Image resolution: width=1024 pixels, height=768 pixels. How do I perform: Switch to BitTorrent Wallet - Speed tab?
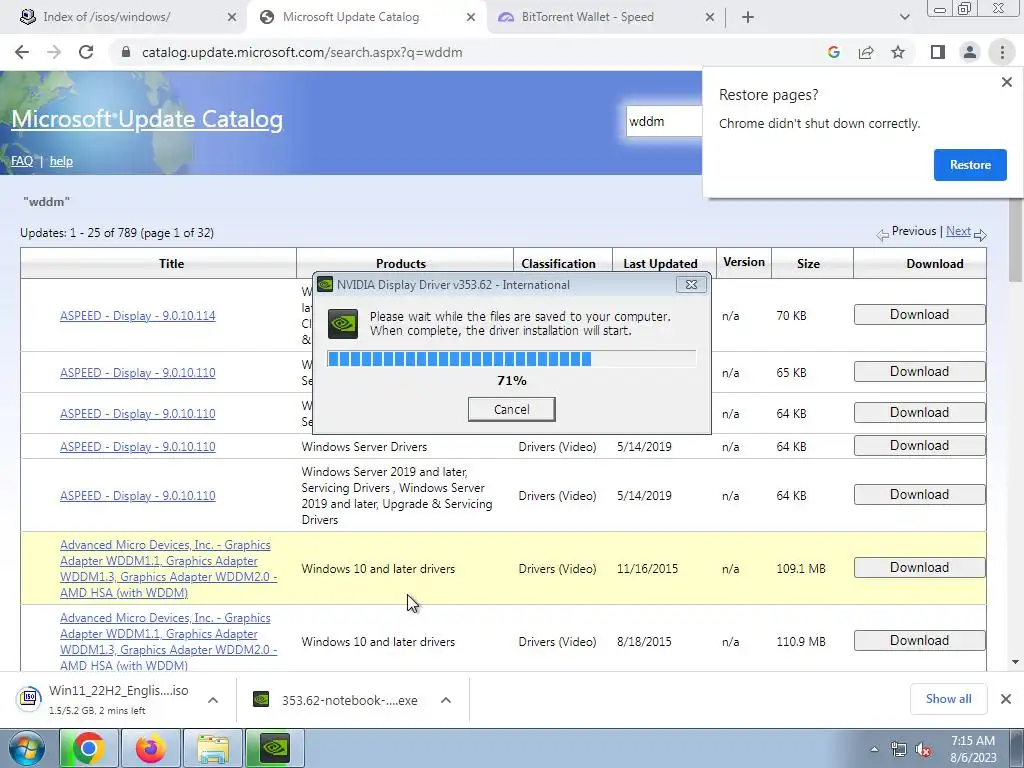[x=587, y=17]
